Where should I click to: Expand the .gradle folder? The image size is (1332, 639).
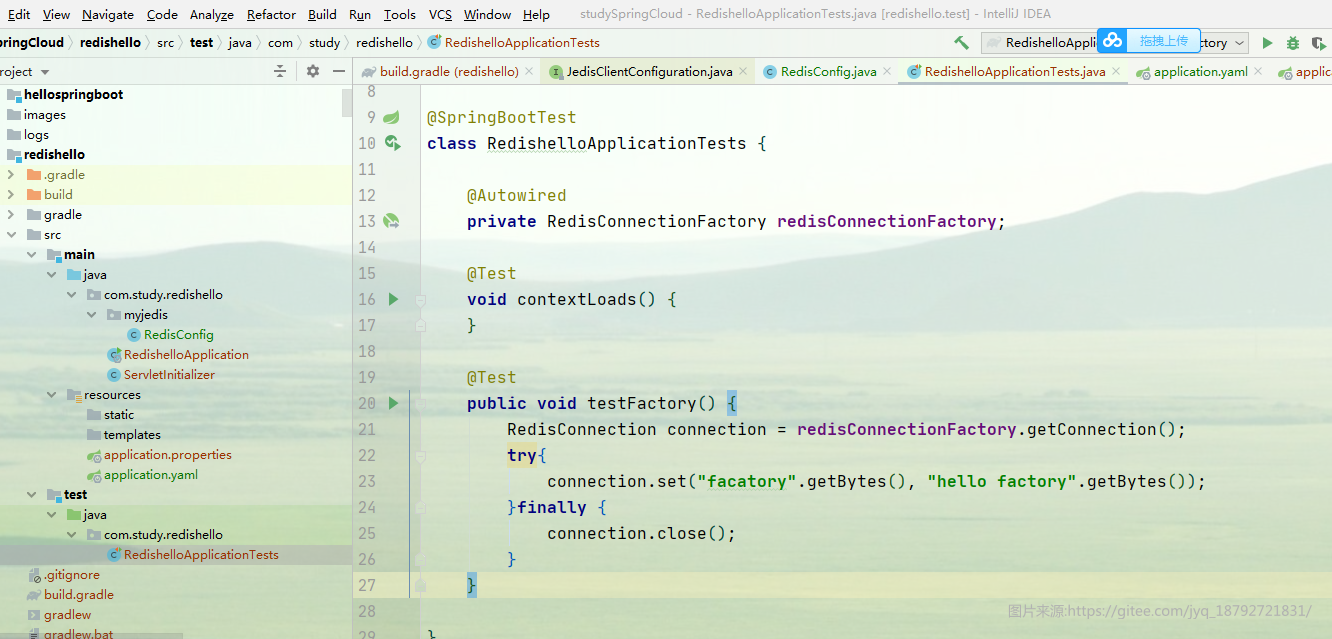[x=12, y=175]
